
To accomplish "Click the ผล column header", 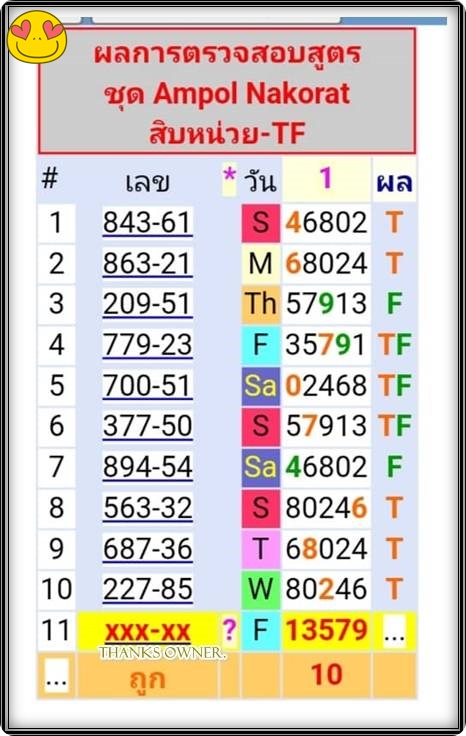I will point(394,181).
